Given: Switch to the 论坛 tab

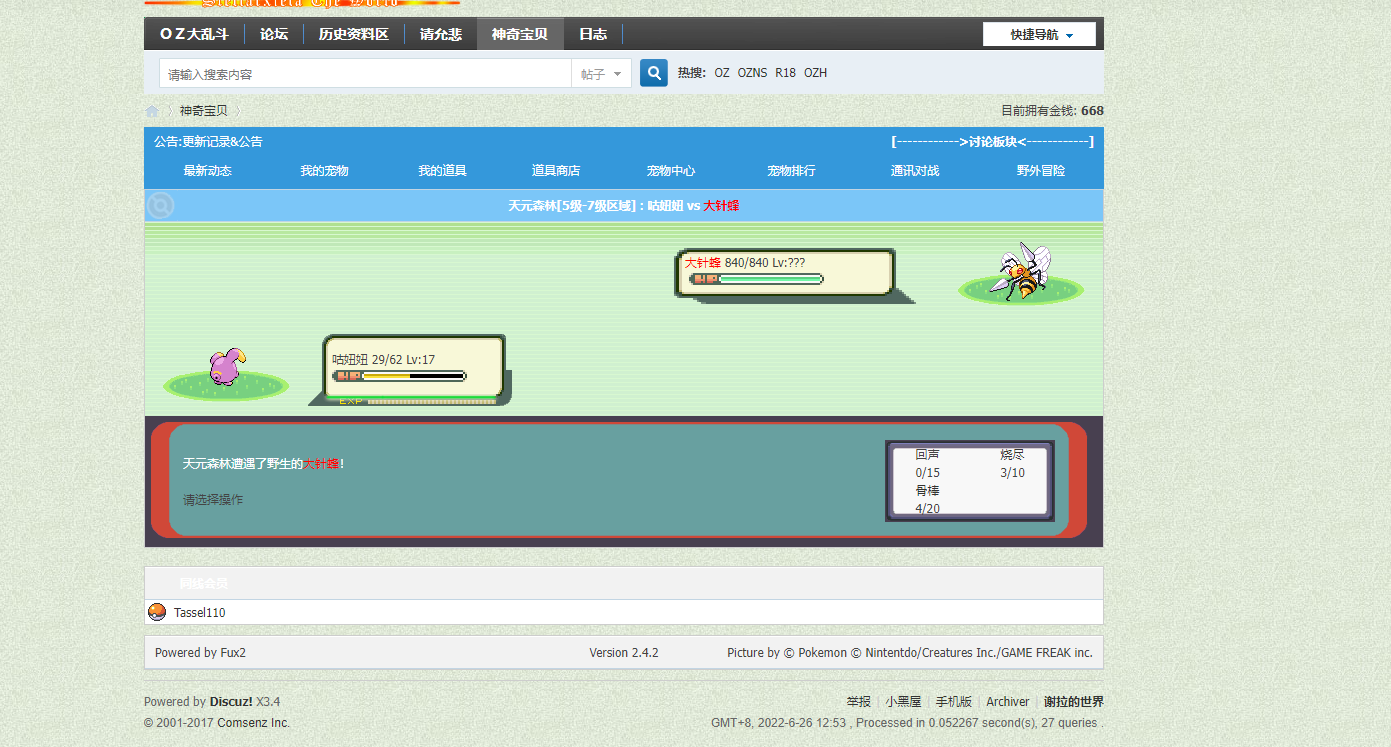Looking at the screenshot, I should 274,34.
